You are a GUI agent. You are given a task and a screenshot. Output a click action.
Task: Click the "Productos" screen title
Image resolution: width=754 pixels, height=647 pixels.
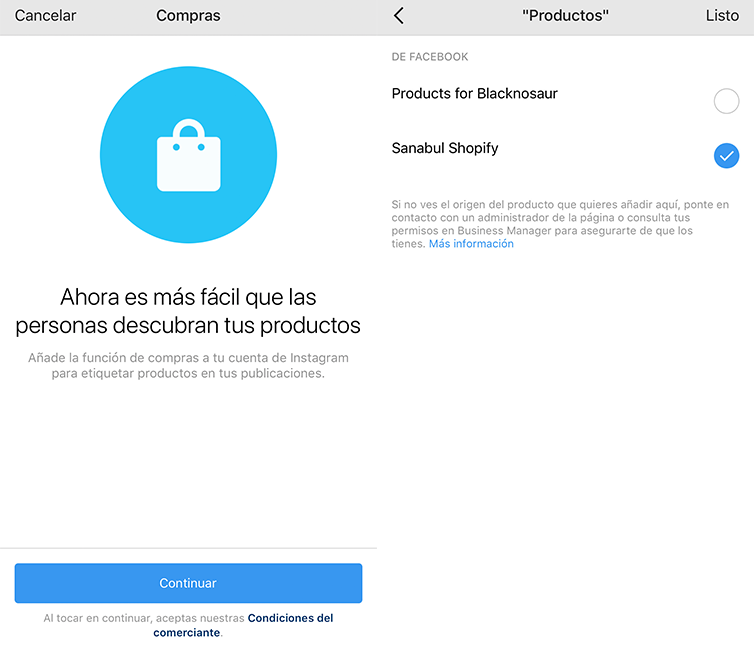tap(565, 15)
